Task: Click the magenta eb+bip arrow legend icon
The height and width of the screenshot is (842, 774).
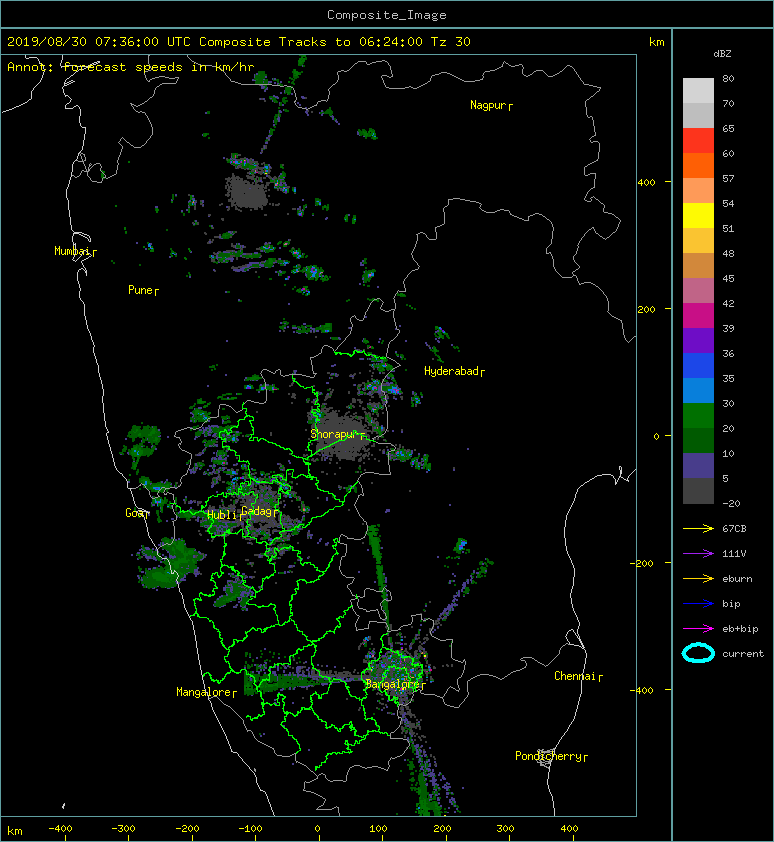Action: 698,629
